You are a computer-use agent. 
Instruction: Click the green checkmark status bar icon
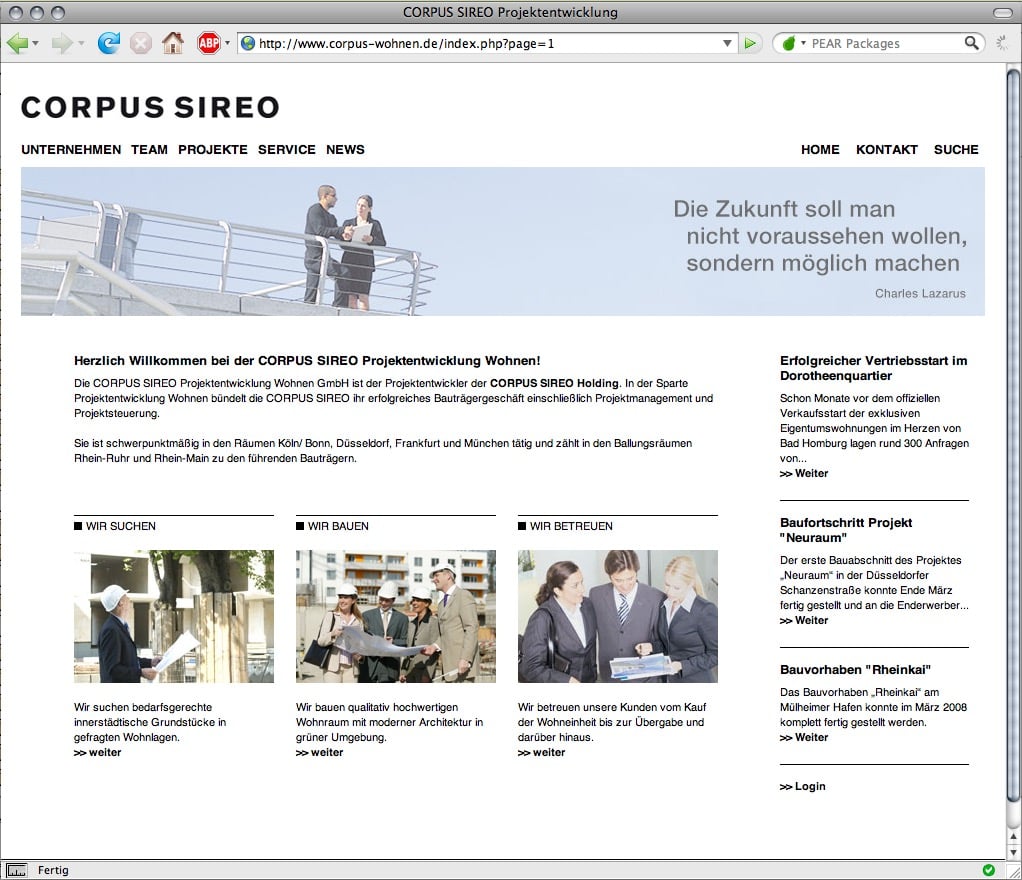[x=989, y=870]
